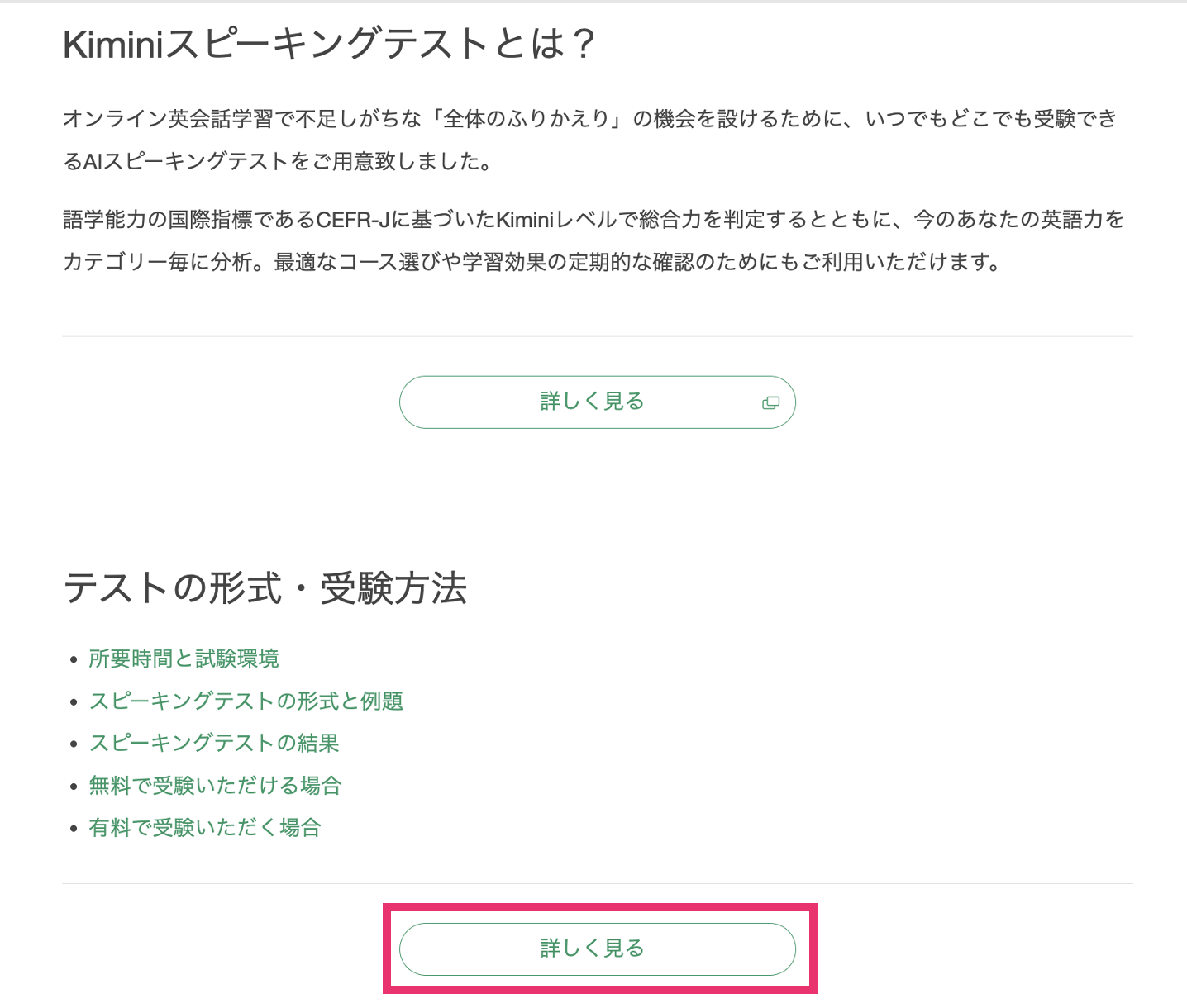The width and height of the screenshot is (1187, 1008).
Task: Click the paragraph starting with オンライン英会話学習
Action: [x=590, y=140]
